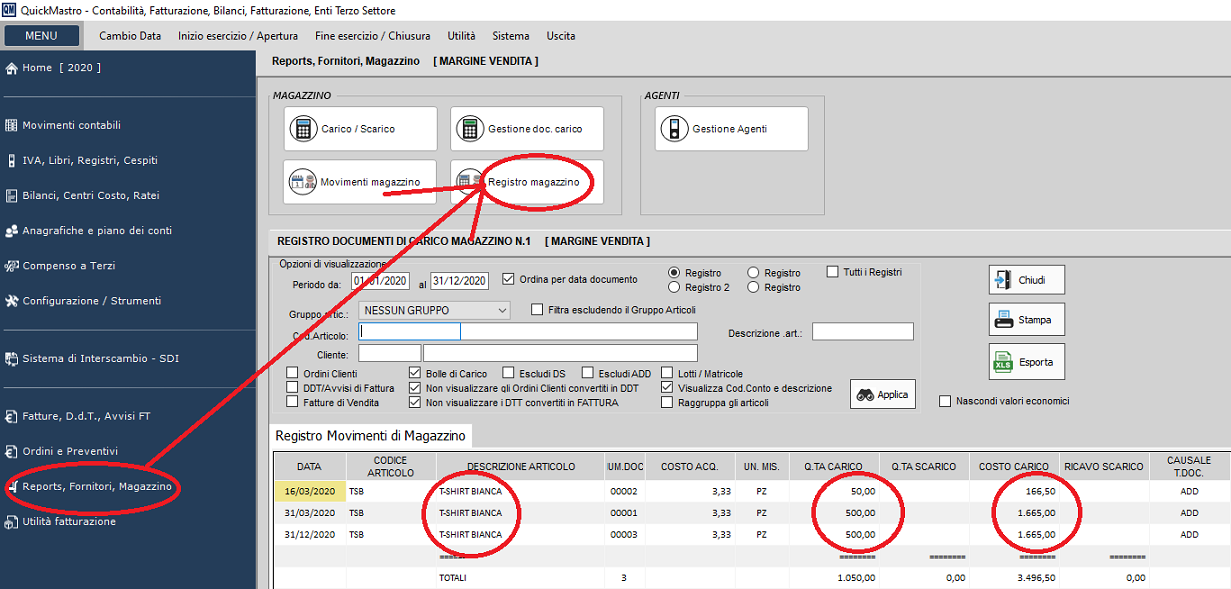Open Gestione doc. carico
Viewport: 1231px width, 589px height.
pos(527,129)
